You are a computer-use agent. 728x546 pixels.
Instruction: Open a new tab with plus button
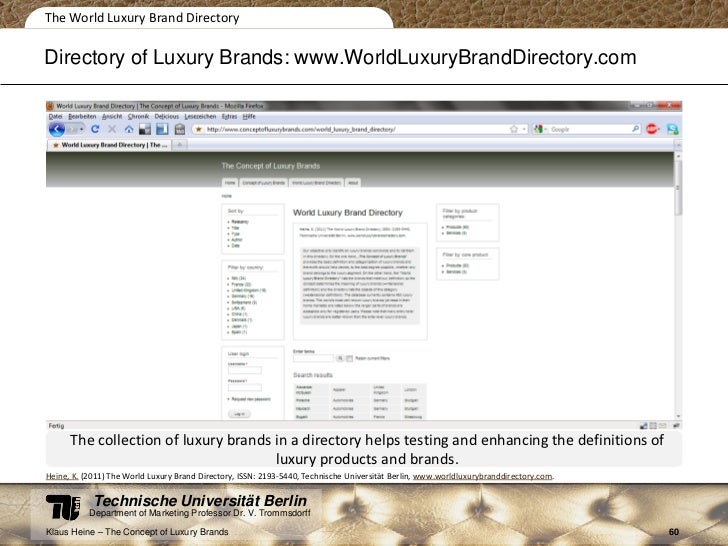180,145
